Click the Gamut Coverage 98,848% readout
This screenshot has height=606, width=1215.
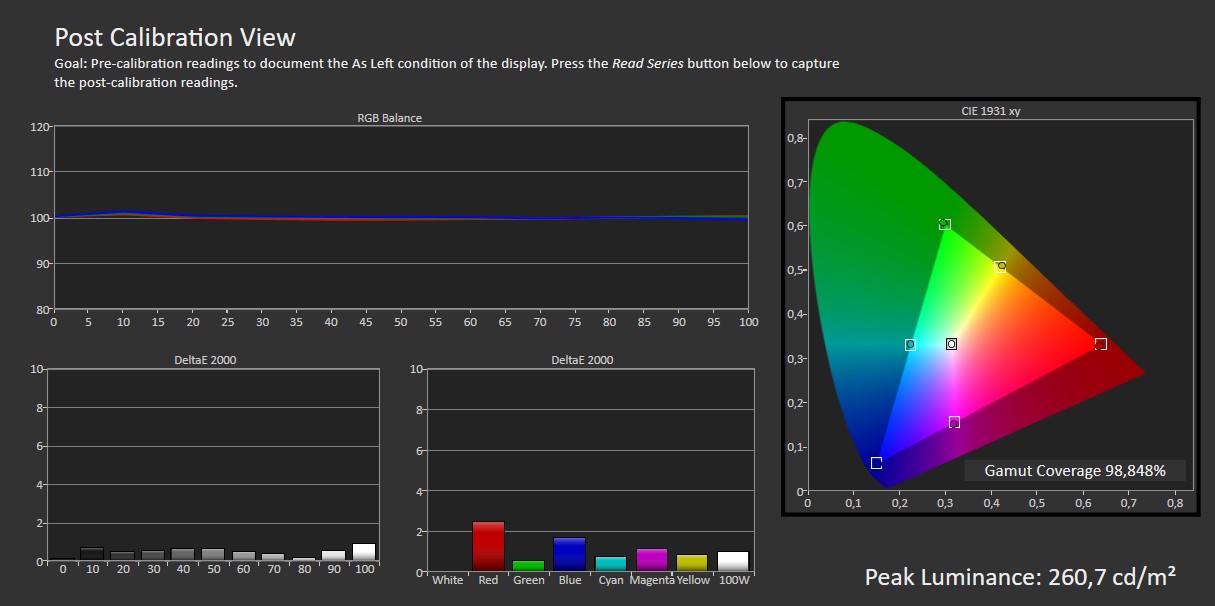1075,470
